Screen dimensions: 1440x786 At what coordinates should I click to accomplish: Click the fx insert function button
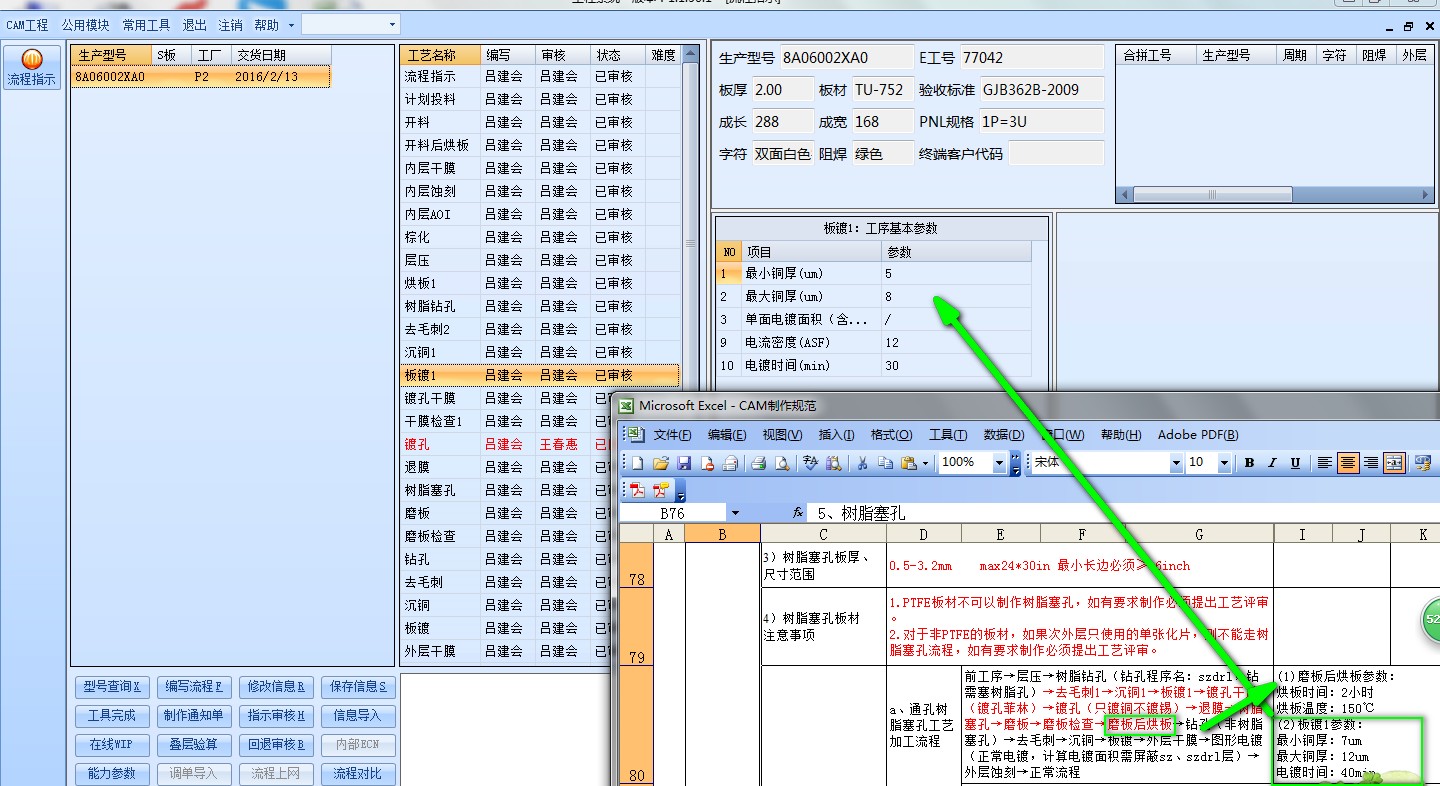[797, 513]
